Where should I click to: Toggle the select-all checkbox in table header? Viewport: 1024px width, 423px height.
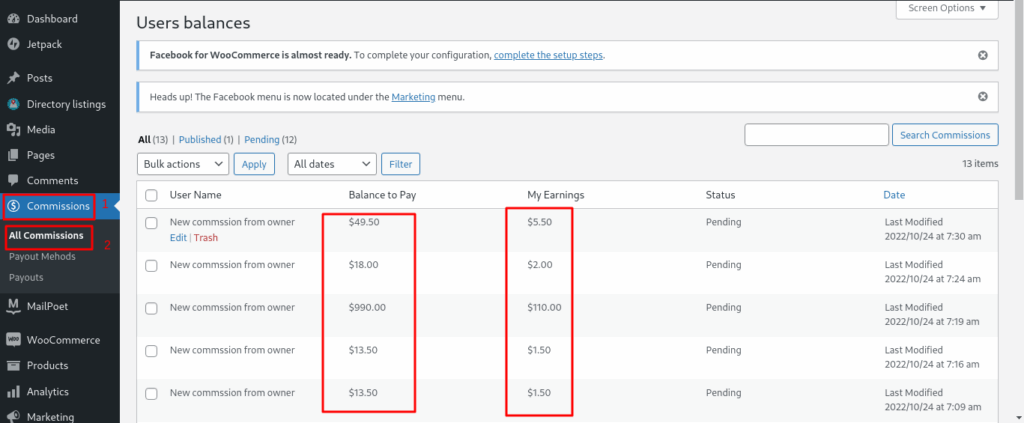[x=151, y=195]
